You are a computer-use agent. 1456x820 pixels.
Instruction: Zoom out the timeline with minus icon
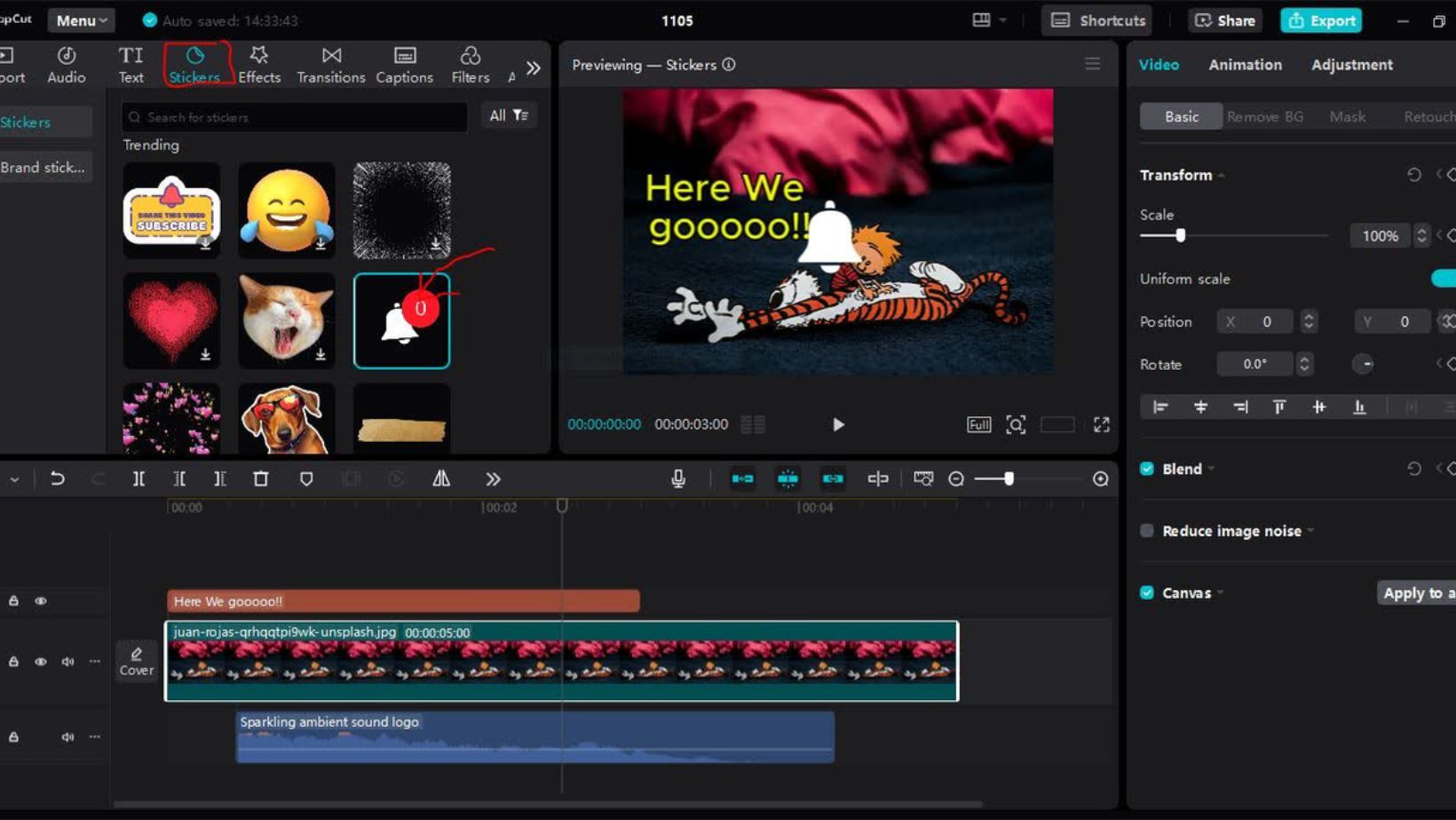click(x=956, y=479)
